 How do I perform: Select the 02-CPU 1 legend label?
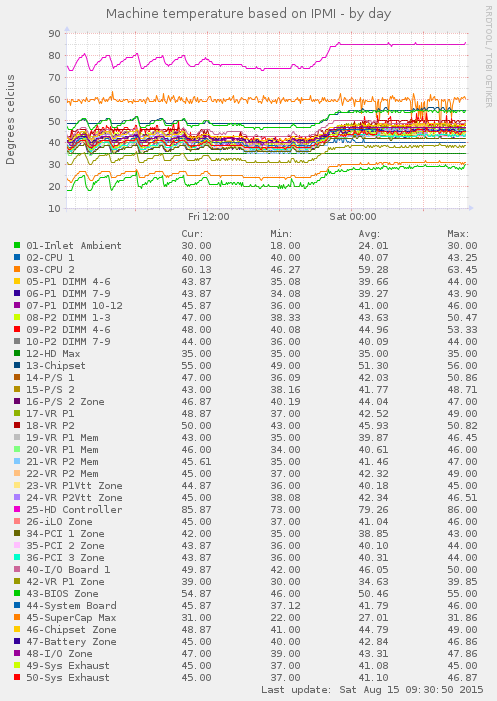pyautogui.click(x=50, y=258)
